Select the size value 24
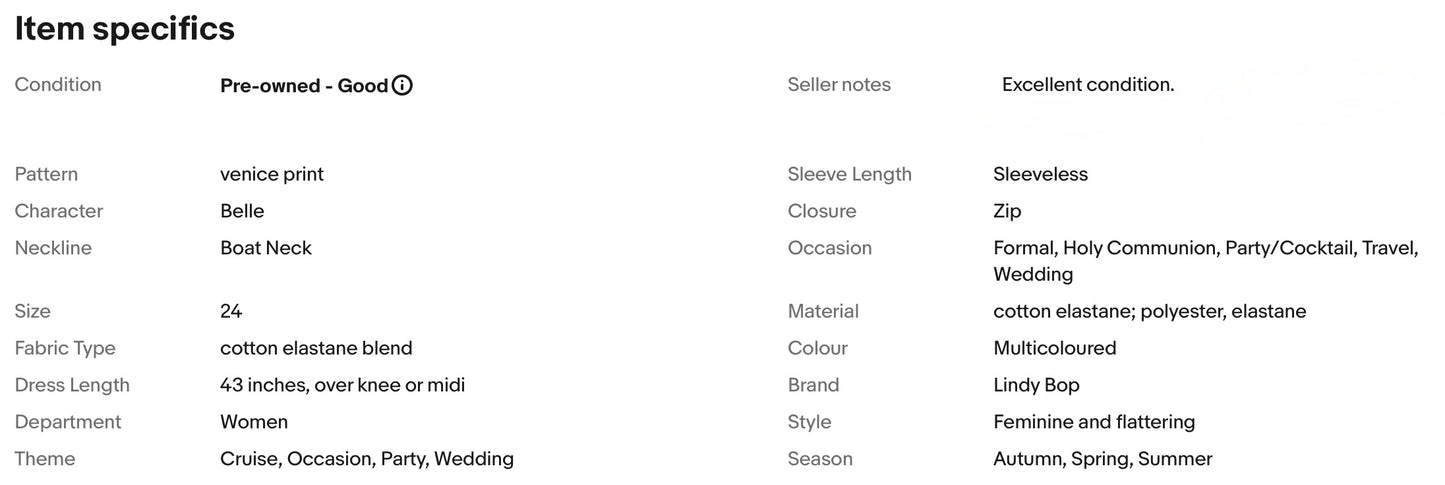 click(x=231, y=311)
